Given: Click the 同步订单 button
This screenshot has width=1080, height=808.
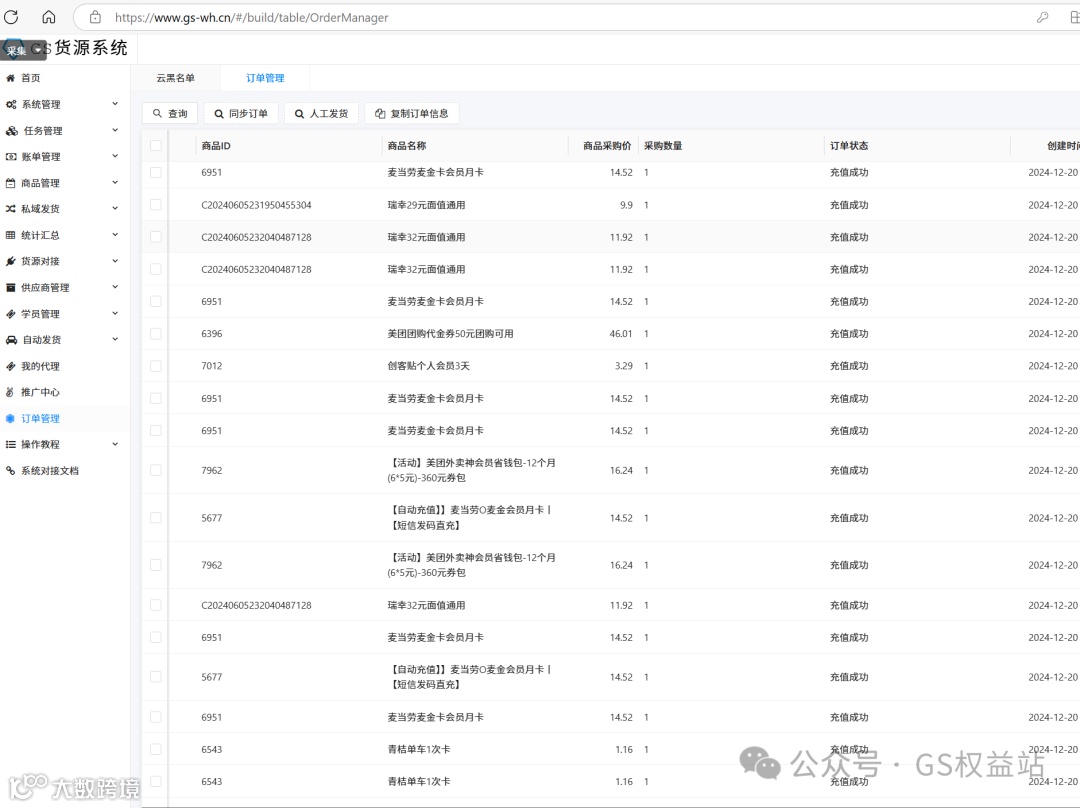Looking at the screenshot, I should pos(241,114).
